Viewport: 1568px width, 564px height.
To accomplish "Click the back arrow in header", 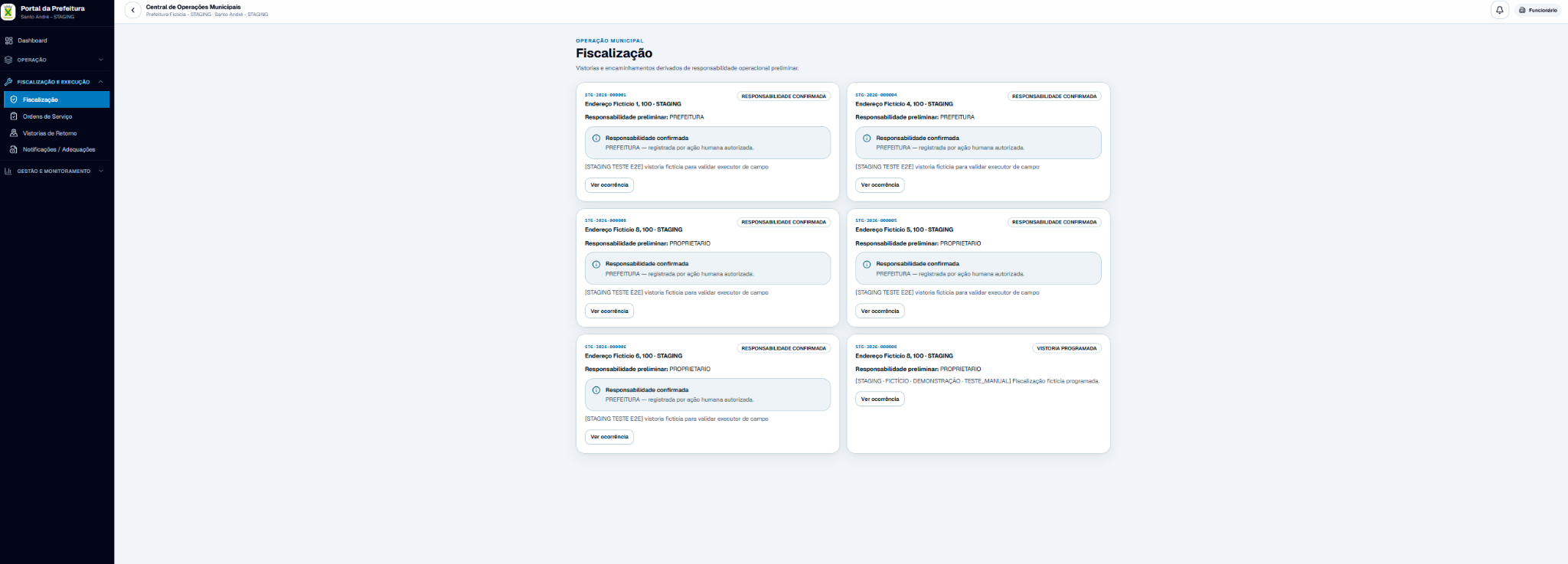I will coord(132,10).
